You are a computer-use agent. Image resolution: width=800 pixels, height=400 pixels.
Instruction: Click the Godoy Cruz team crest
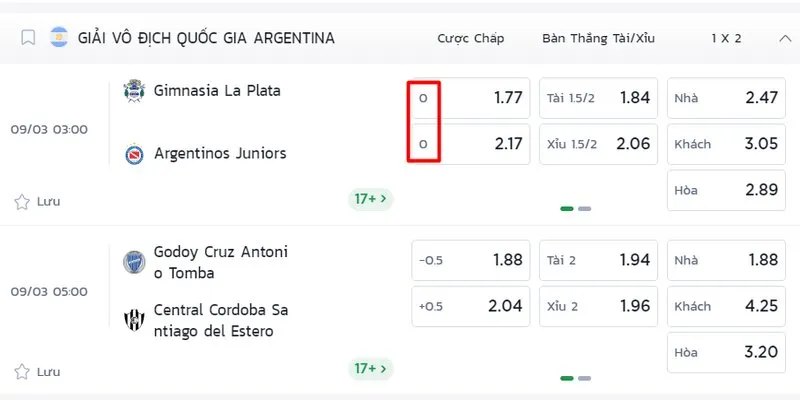[133, 261]
